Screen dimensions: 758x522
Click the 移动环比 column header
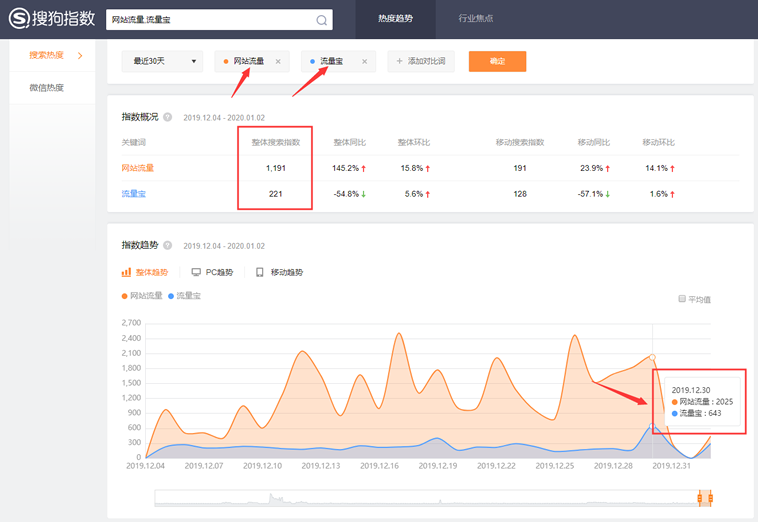[x=658, y=142]
